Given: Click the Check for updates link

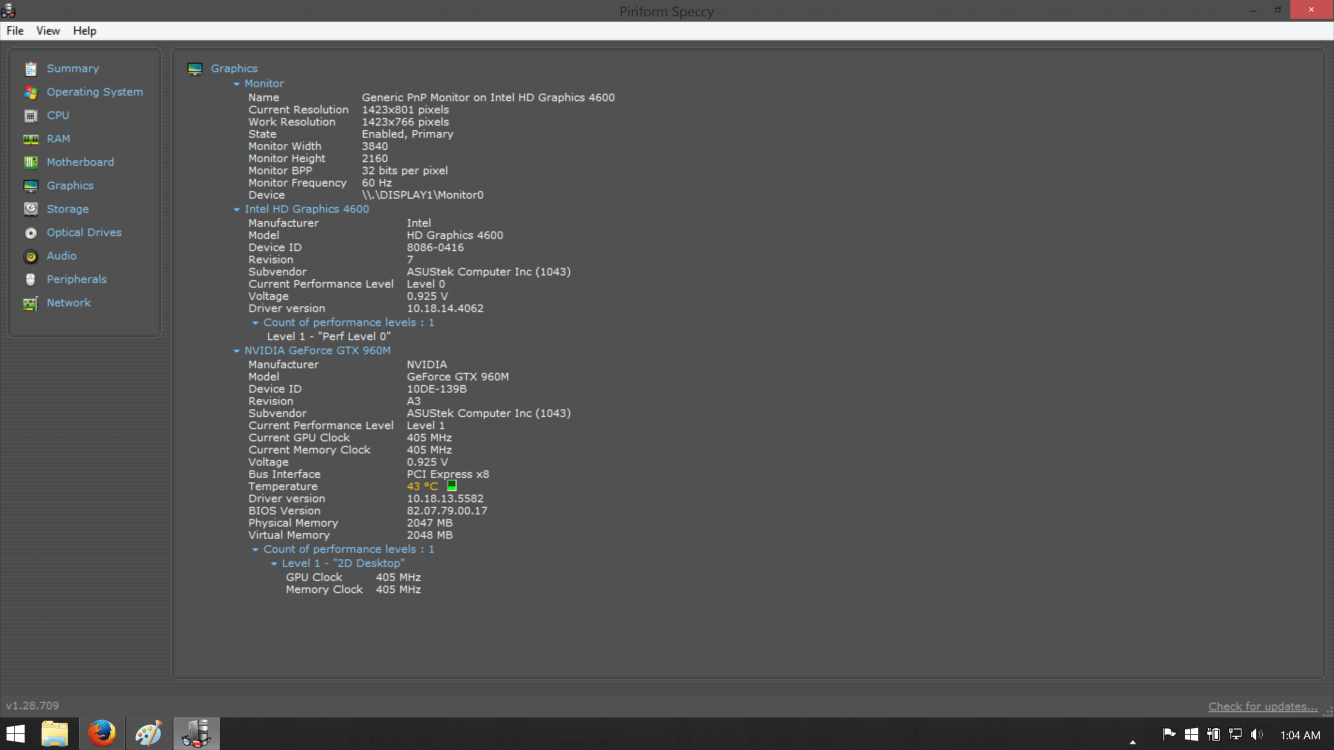Looking at the screenshot, I should pyautogui.click(x=1263, y=706).
